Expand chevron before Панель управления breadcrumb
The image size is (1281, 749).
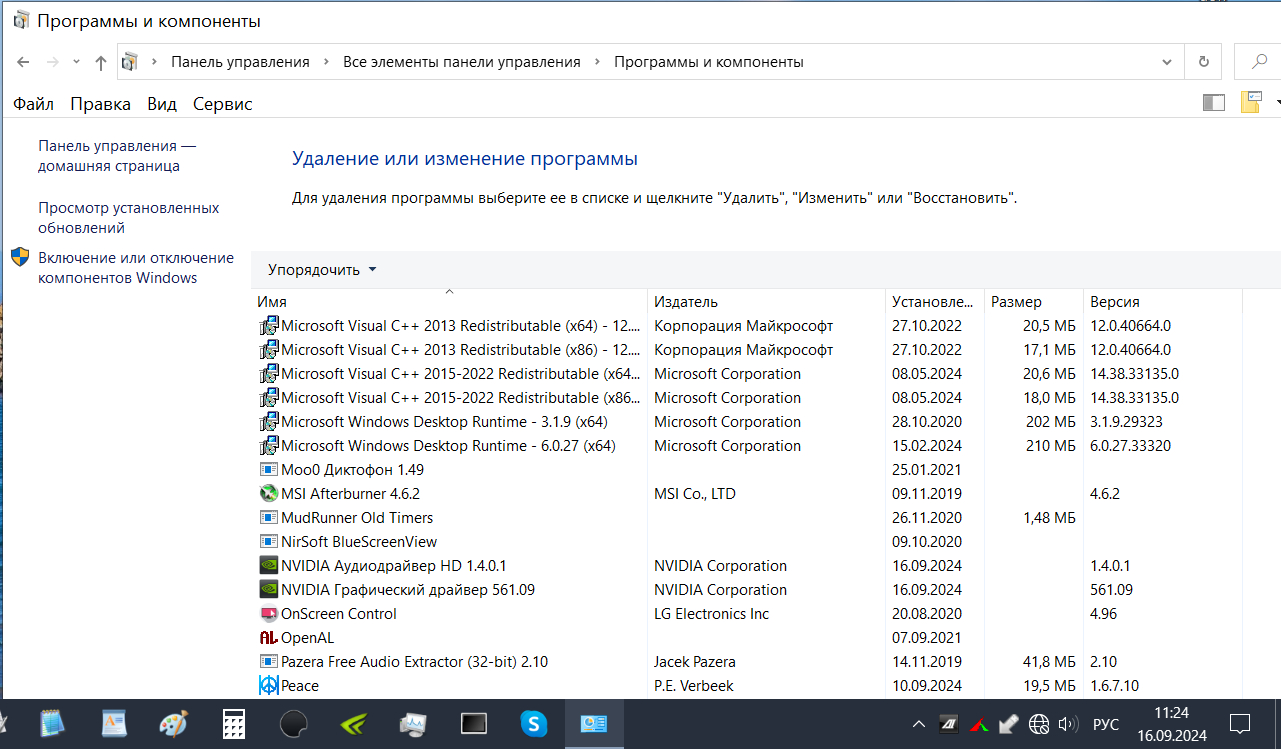[154, 62]
